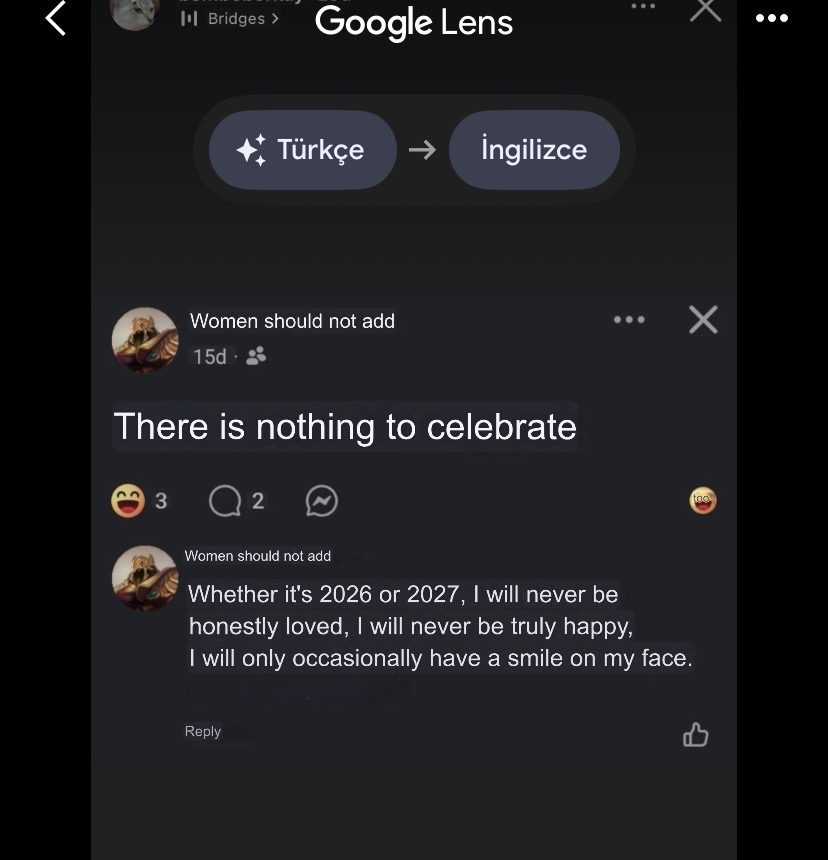828x860 pixels.
Task: Open the commenter's profile picture
Action: (x=145, y=578)
